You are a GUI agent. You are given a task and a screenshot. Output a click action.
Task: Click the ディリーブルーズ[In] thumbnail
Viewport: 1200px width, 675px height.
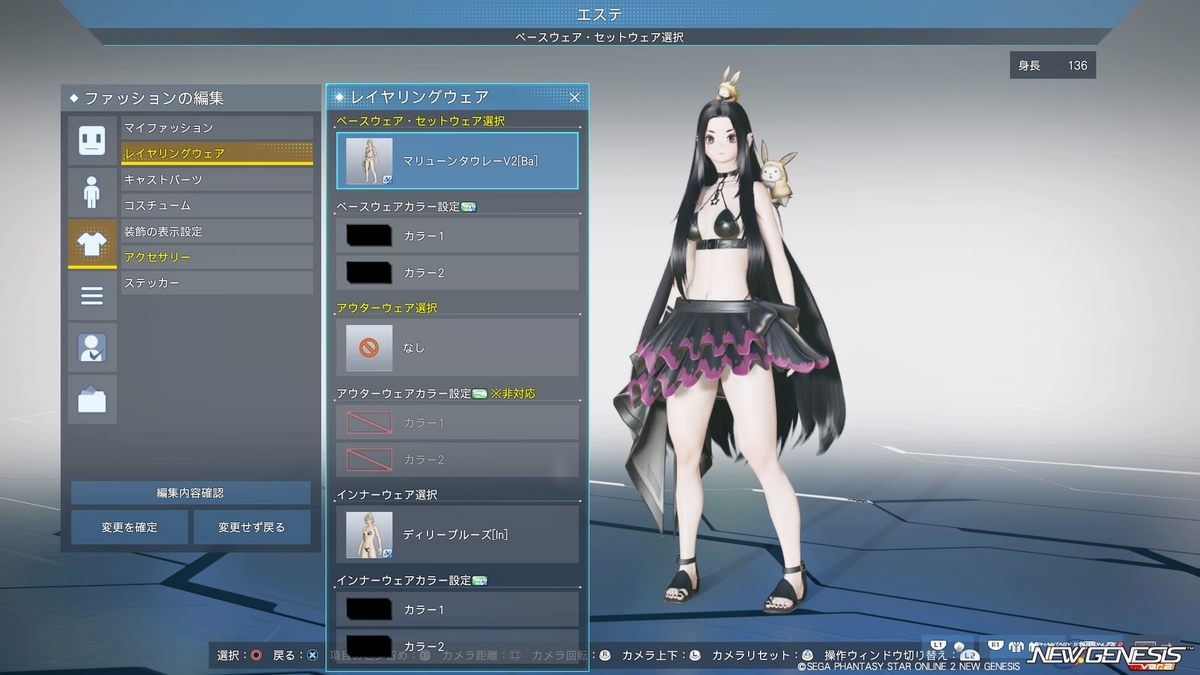tap(369, 535)
